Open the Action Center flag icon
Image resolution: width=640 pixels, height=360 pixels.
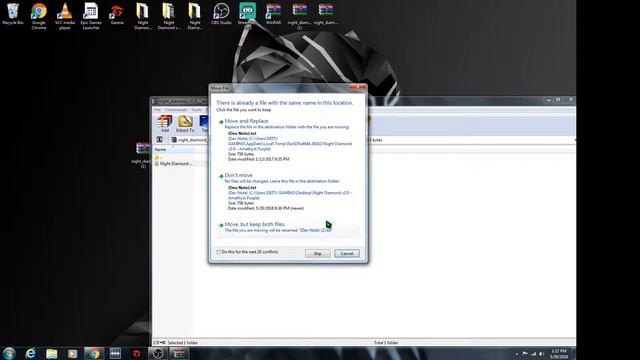[x=525, y=354]
